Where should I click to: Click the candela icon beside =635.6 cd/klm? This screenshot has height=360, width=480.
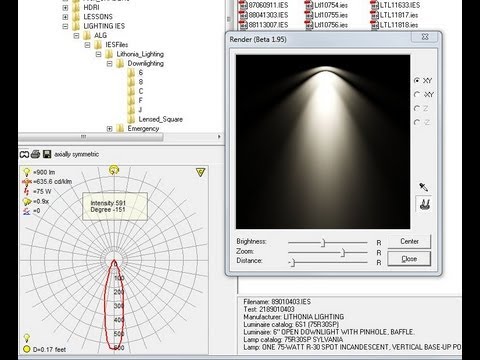26,182
